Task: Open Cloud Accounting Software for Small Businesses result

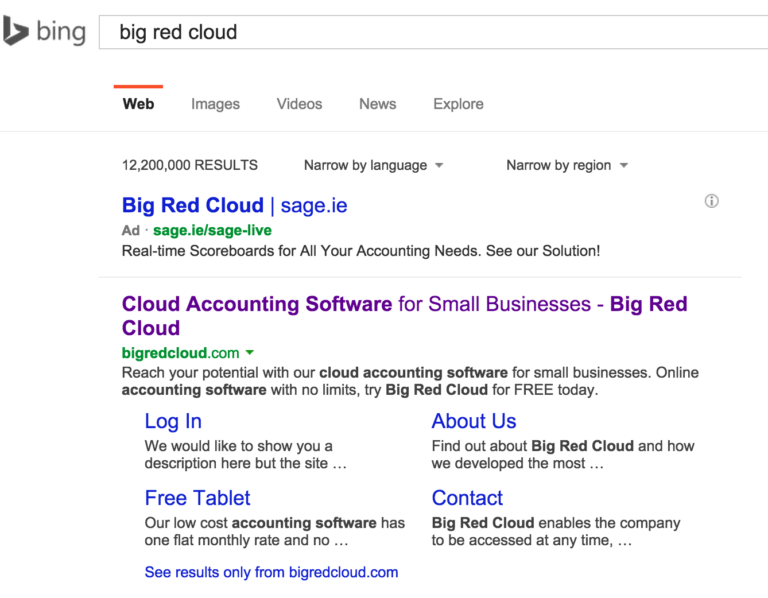Action: pyautogui.click(x=405, y=315)
